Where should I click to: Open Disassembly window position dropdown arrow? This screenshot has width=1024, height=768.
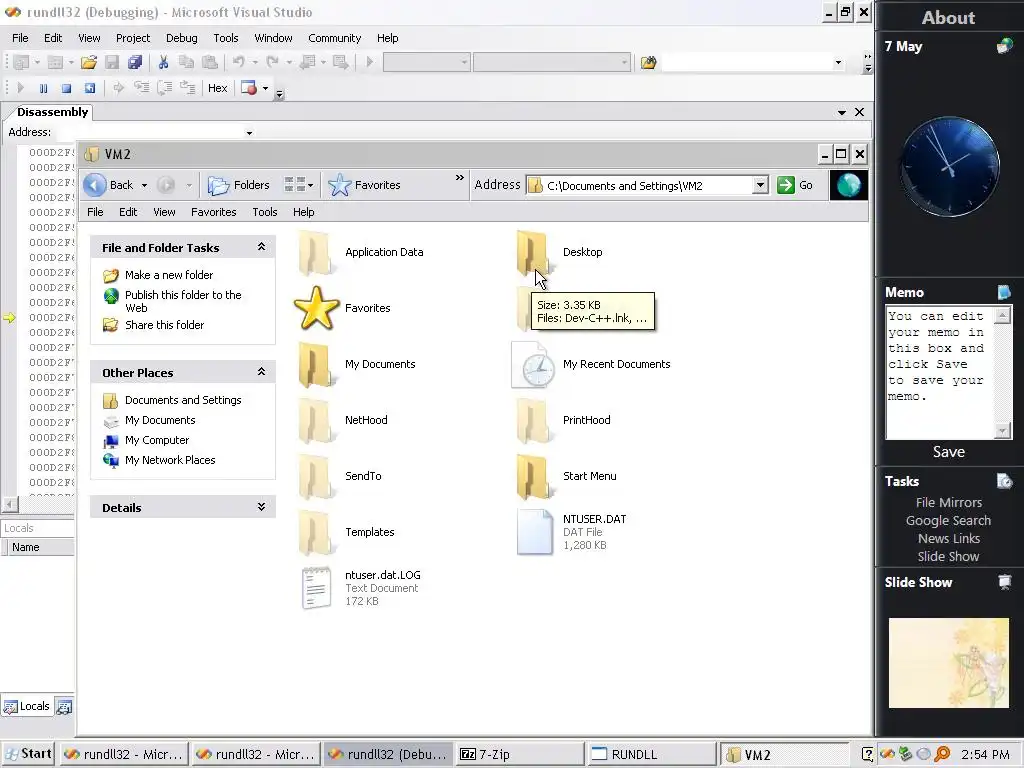coord(842,112)
